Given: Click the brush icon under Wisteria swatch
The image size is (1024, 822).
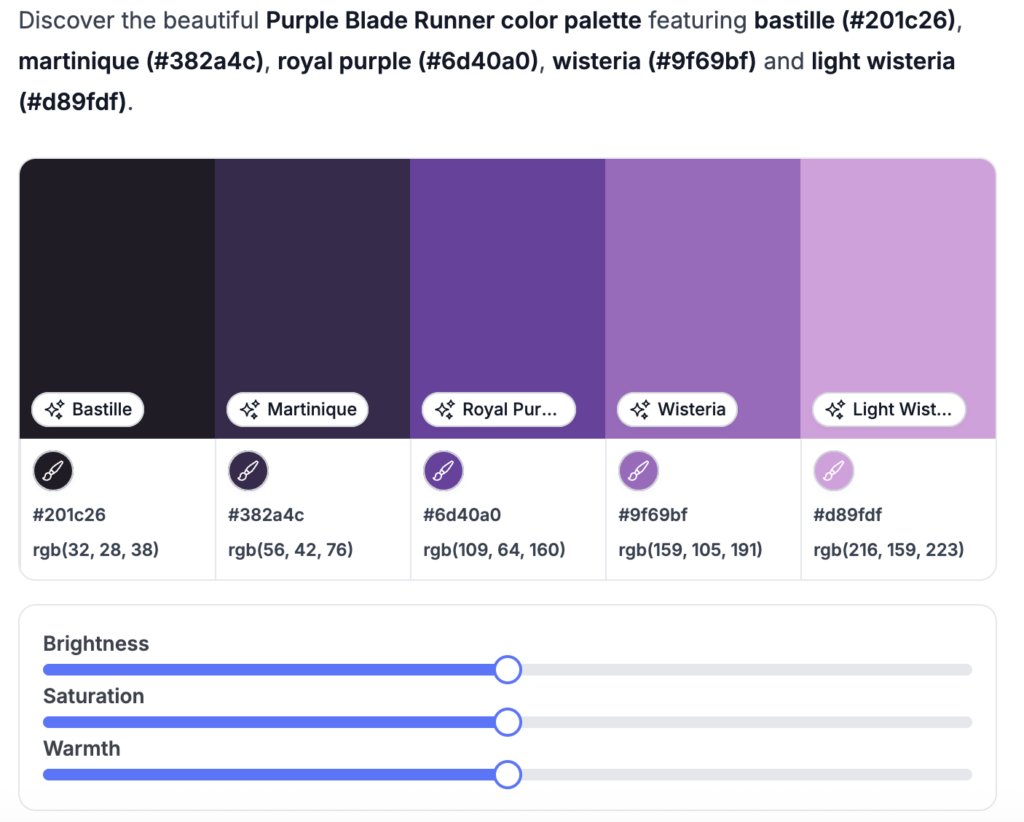Looking at the screenshot, I should 638,471.
